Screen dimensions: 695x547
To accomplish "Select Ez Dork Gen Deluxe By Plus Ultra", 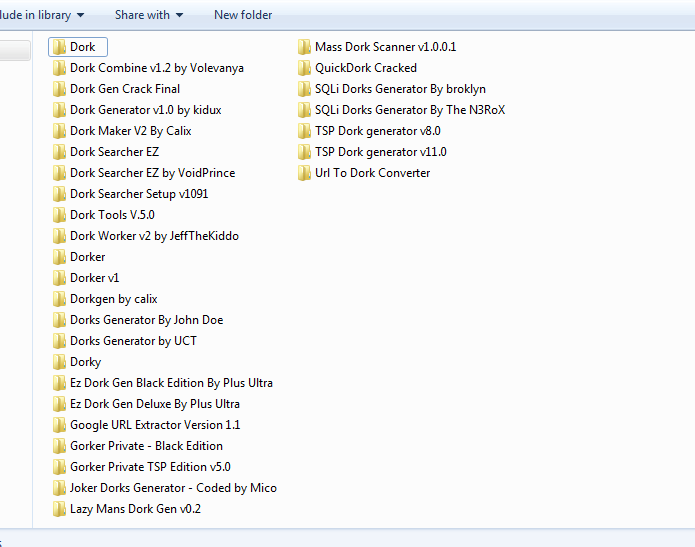I will tap(154, 404).
